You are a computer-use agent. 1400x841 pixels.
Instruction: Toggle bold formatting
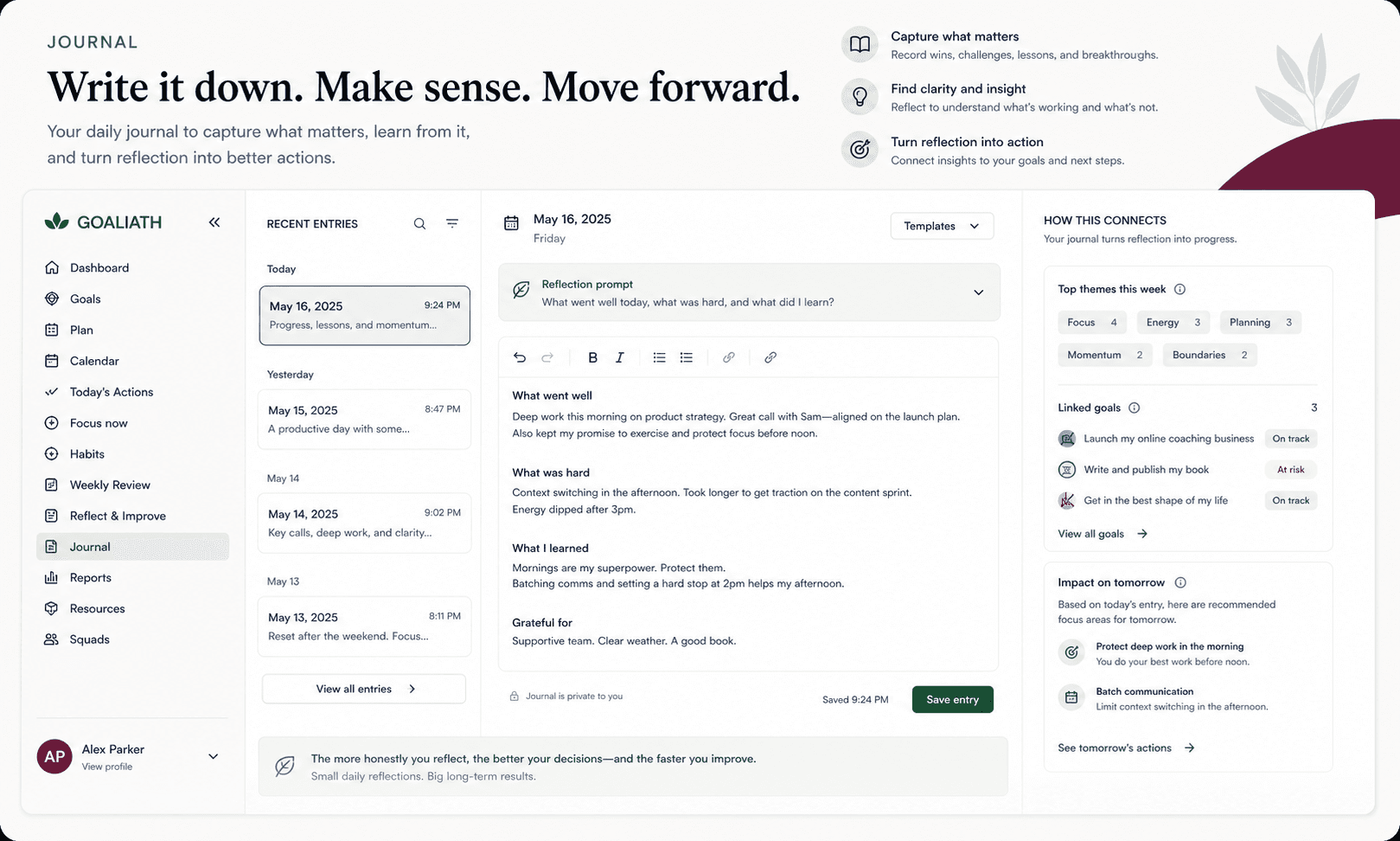592,357
